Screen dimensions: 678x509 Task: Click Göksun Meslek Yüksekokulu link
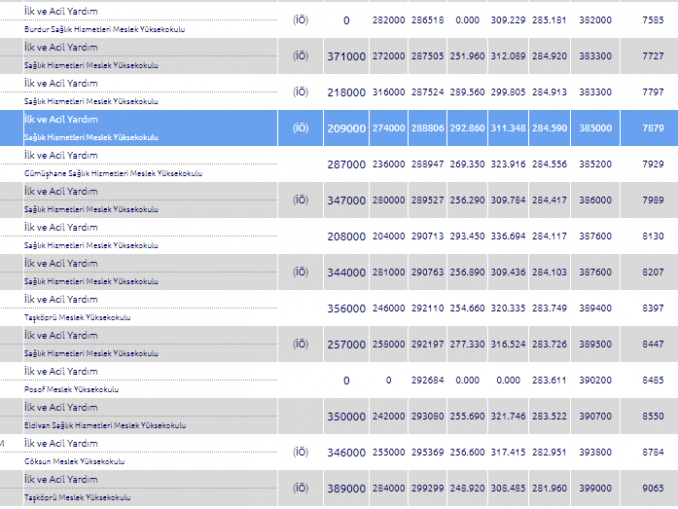coord(74,461)
